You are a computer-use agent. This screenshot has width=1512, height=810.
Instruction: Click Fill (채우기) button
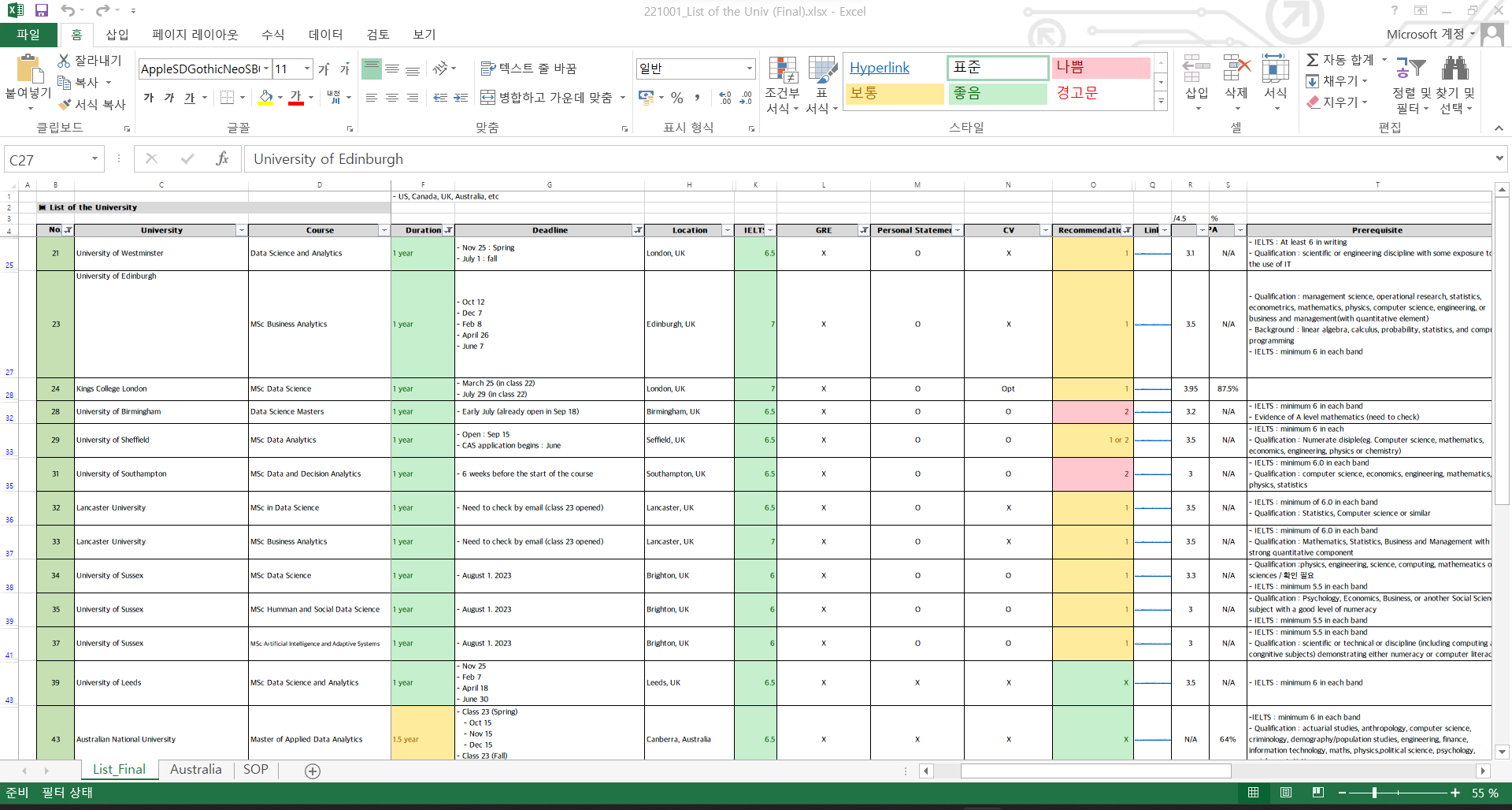coord(1332,81)
